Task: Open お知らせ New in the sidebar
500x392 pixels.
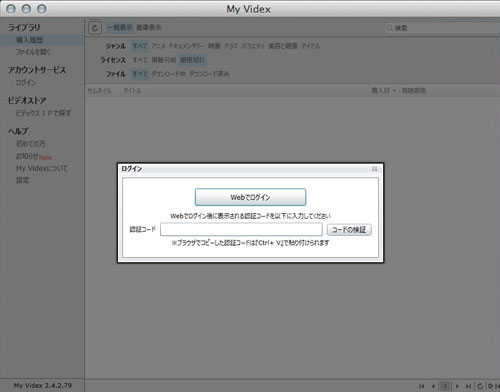Action: coord(34,156)
